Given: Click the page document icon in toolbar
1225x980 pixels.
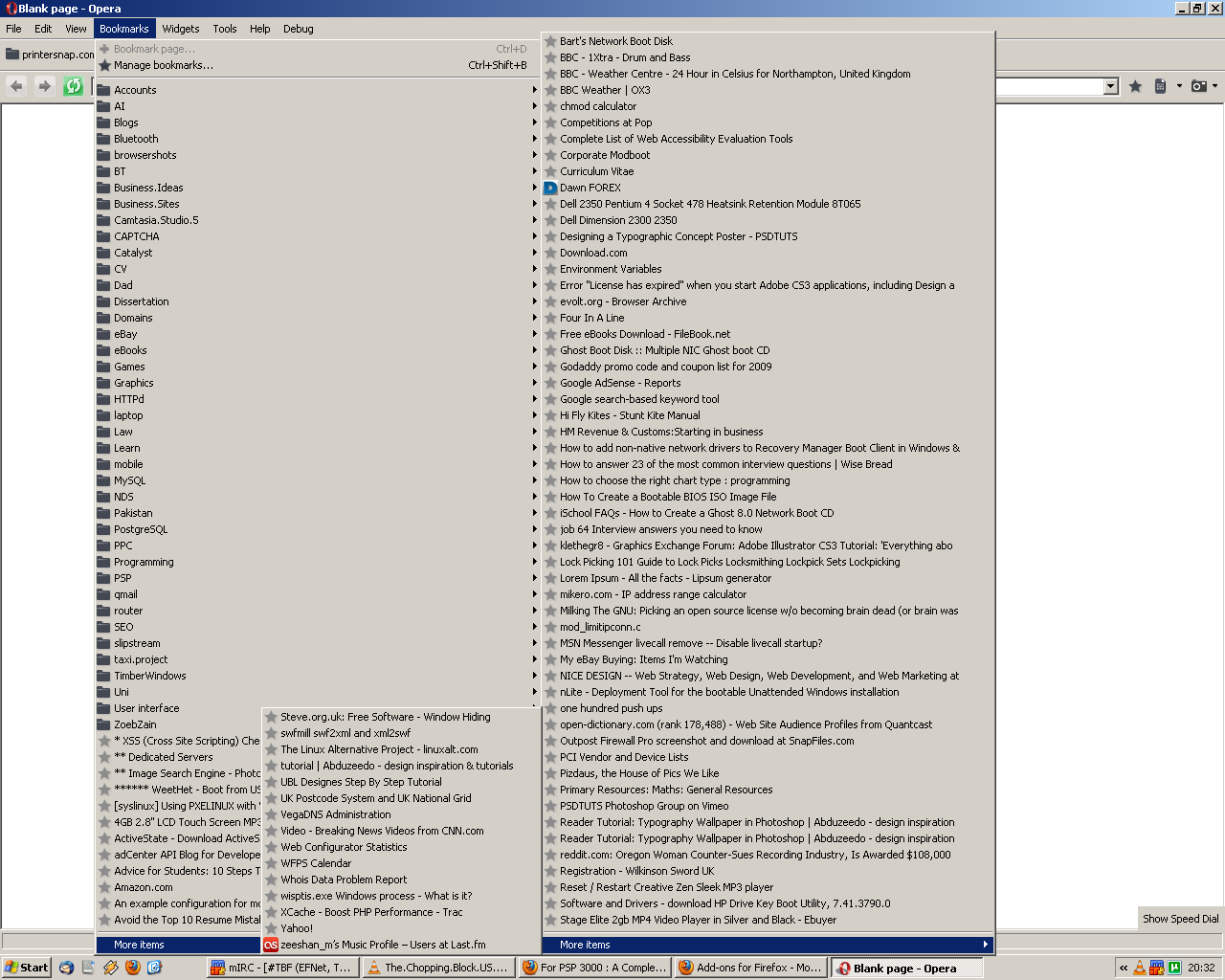Looking at the screenshot, I should [1160, 86].
